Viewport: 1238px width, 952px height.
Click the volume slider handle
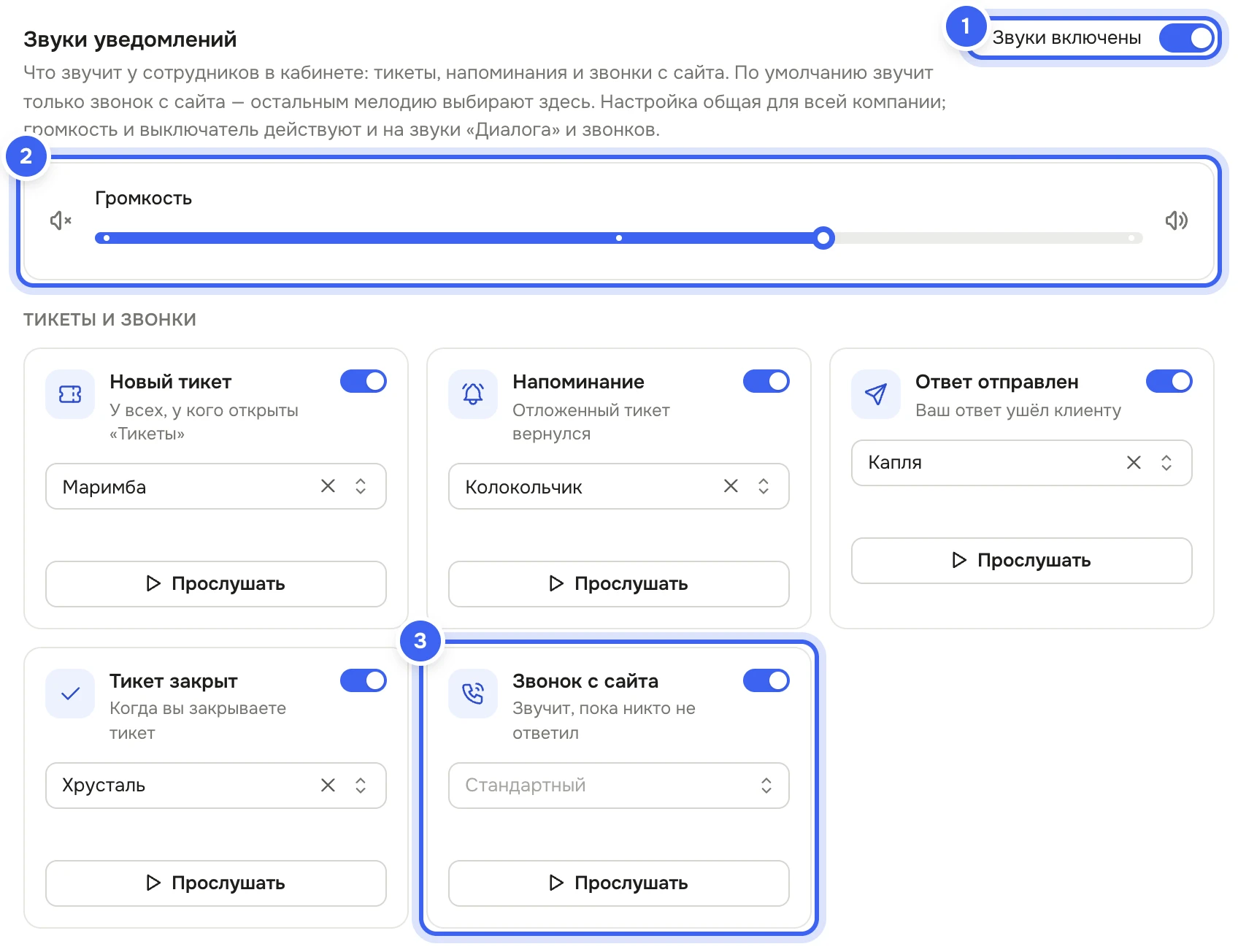[x=823, y=238]
